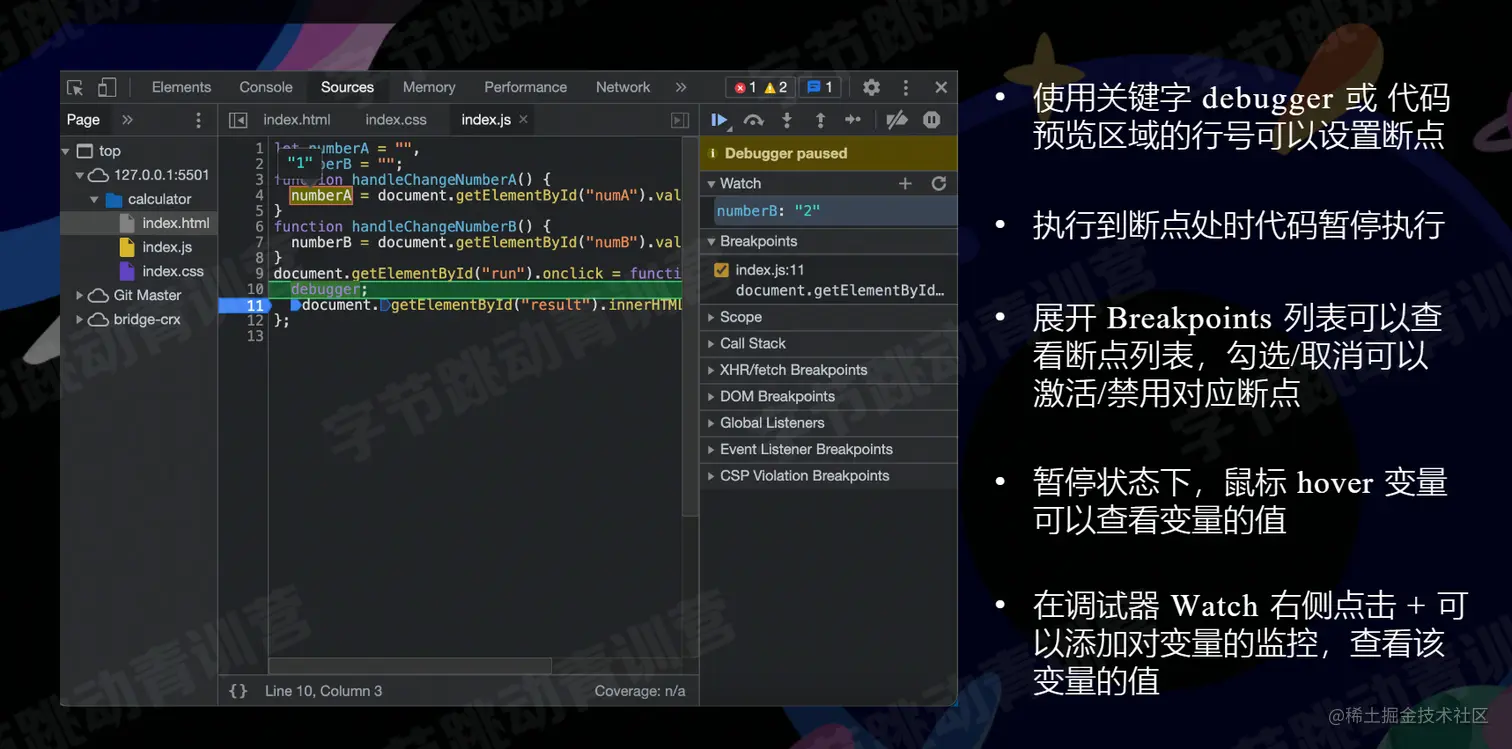
Task: Toggle the navigator sidebar icon
Action: tap(238, 120)
